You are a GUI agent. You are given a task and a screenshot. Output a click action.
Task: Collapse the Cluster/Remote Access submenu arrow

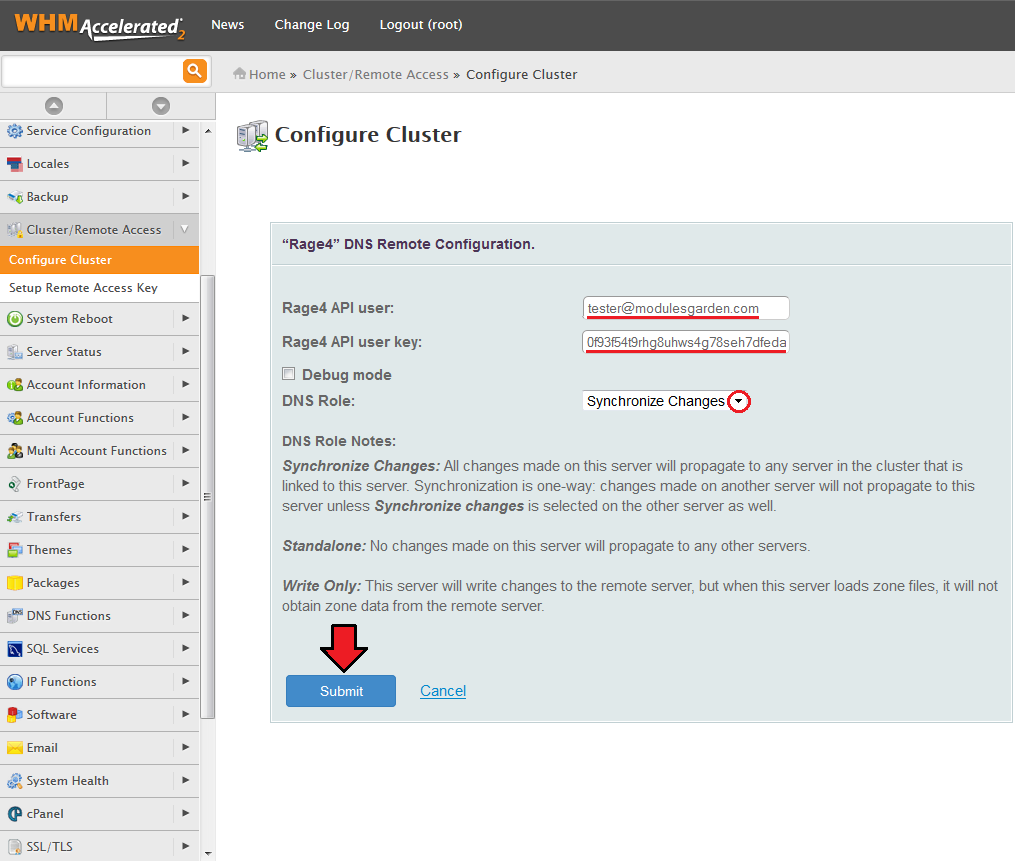[185, 229]
